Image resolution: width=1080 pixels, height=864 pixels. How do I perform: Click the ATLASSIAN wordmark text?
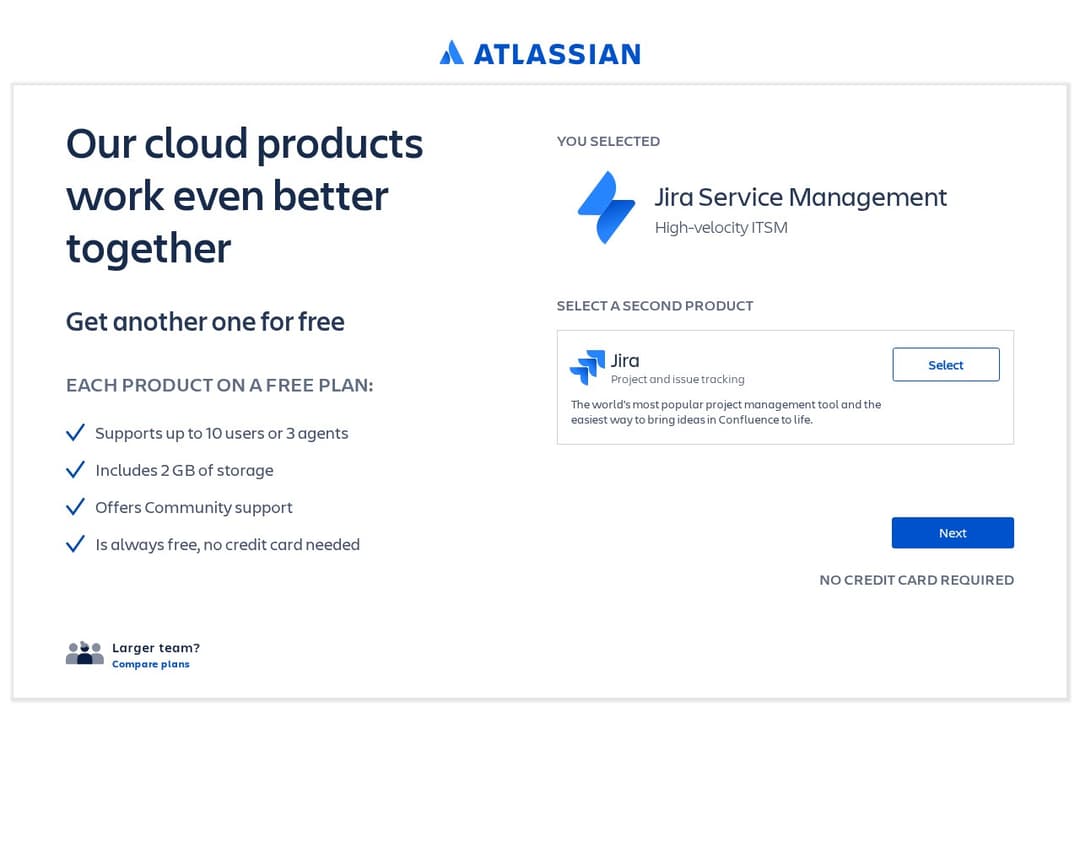(556, 54)
